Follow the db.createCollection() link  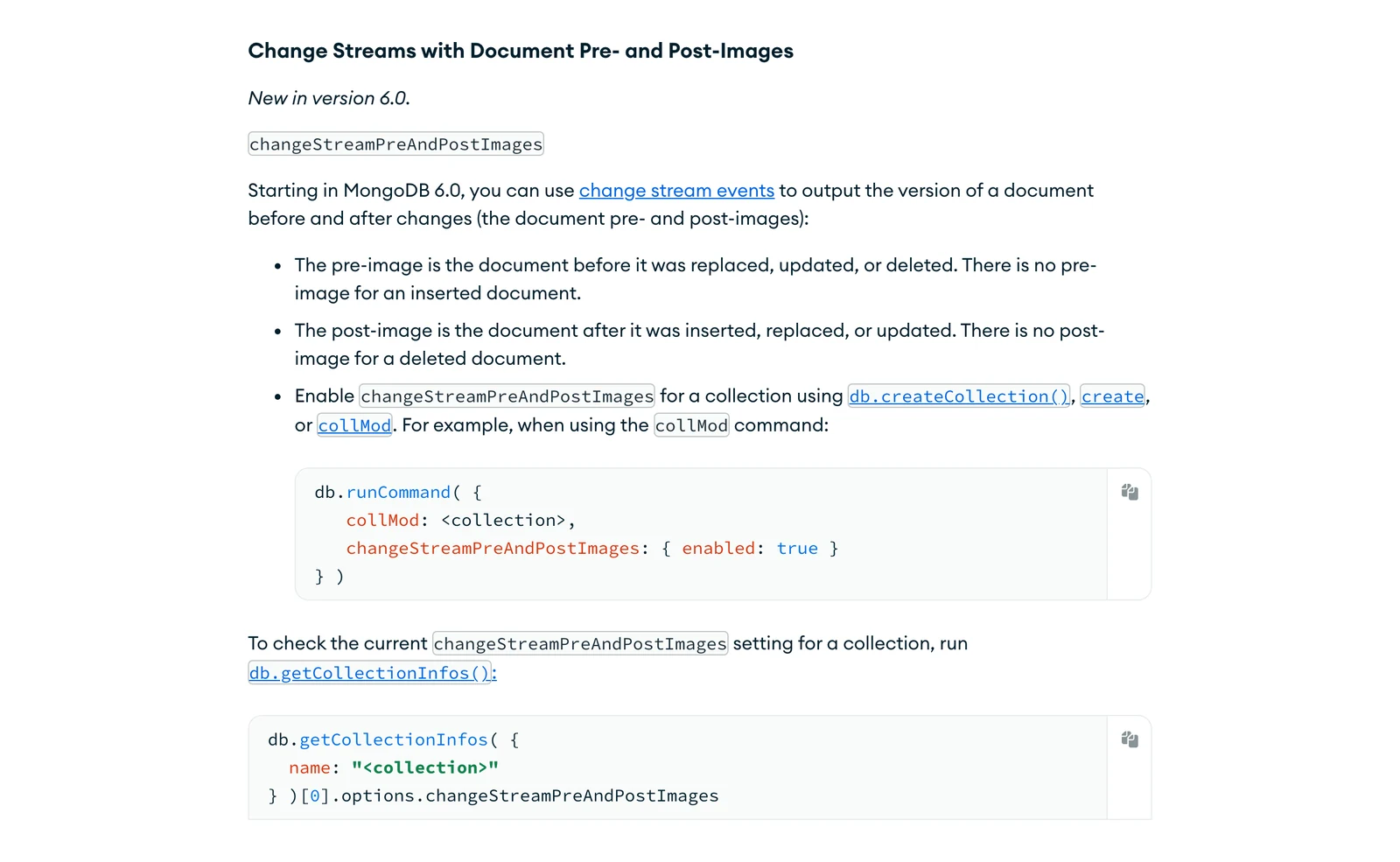click(959, 396)
